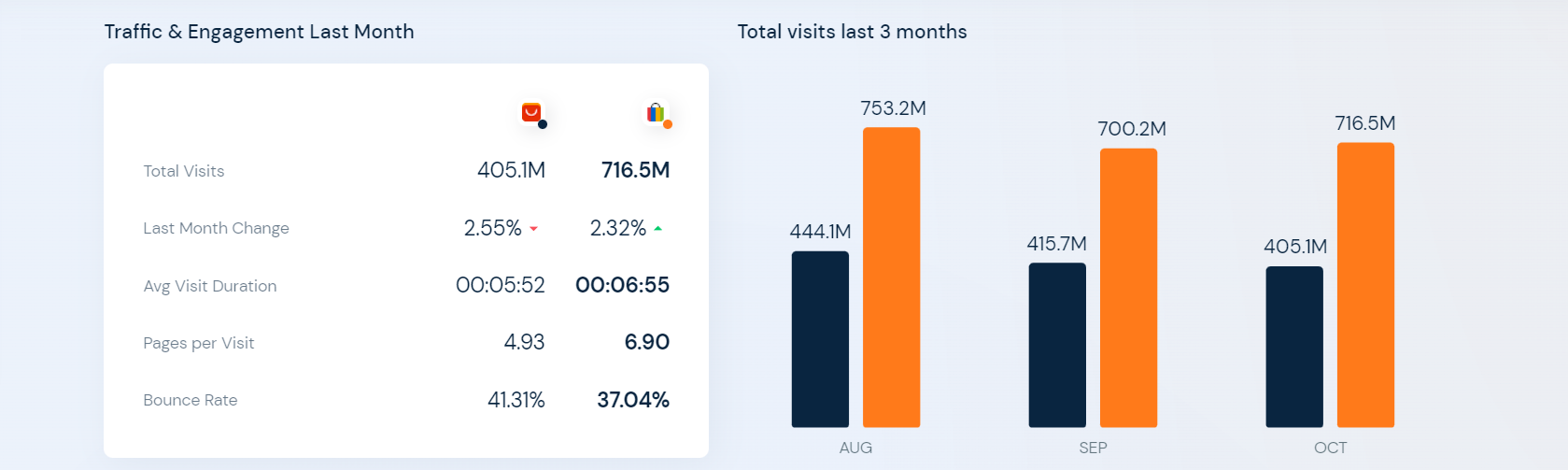Click the Bounce Rate label
The height and width of the screenshot is (470, 1568).
tap(191, 400)
